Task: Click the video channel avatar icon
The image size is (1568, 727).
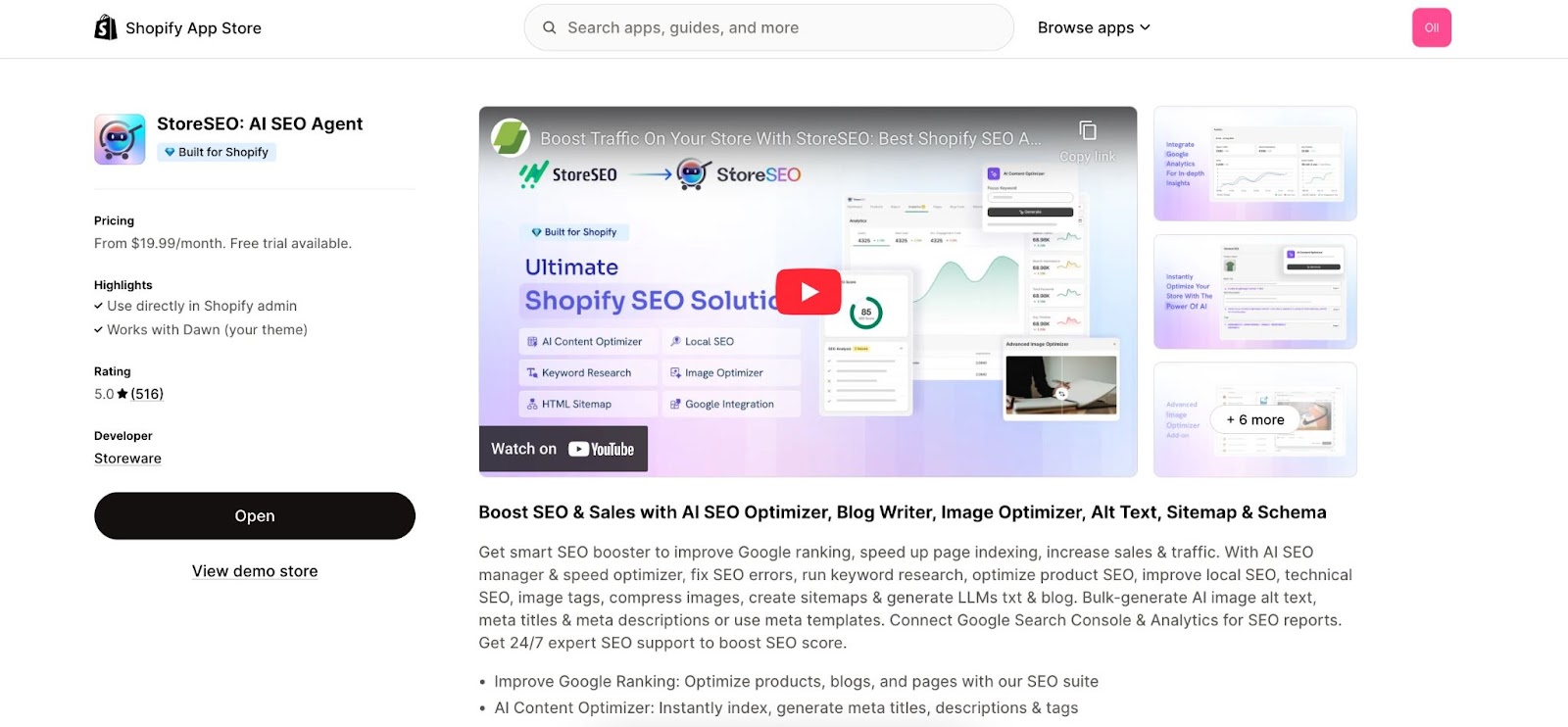Action: pyautogui.click(x=511, y=138)
